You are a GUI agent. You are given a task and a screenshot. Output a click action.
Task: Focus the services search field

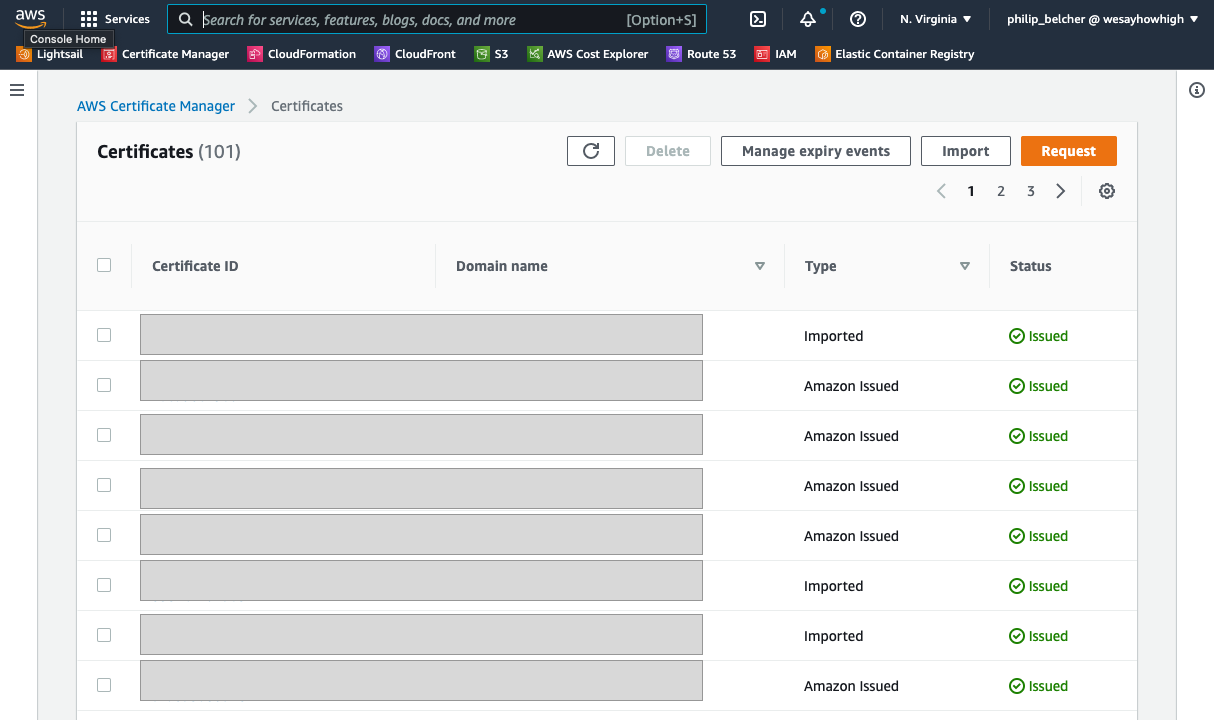pos(410,19)
